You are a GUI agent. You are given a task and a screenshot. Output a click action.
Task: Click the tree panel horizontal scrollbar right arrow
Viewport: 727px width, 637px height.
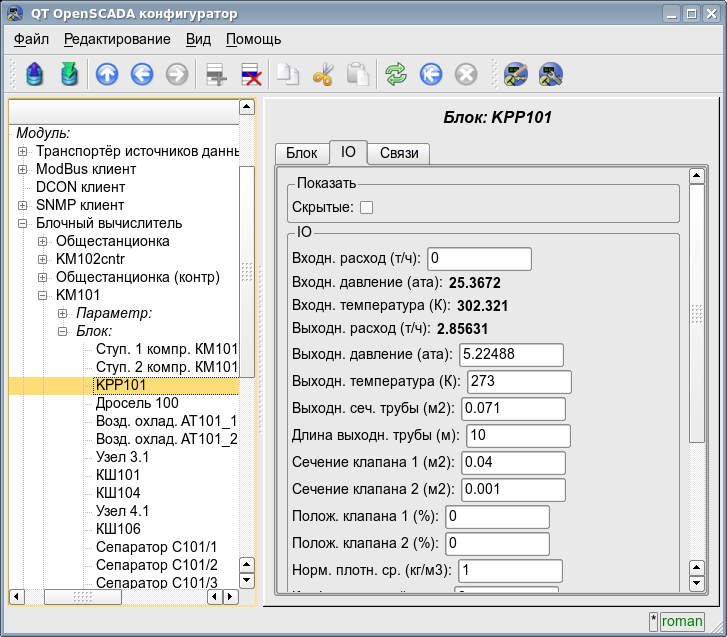[231, 596]
